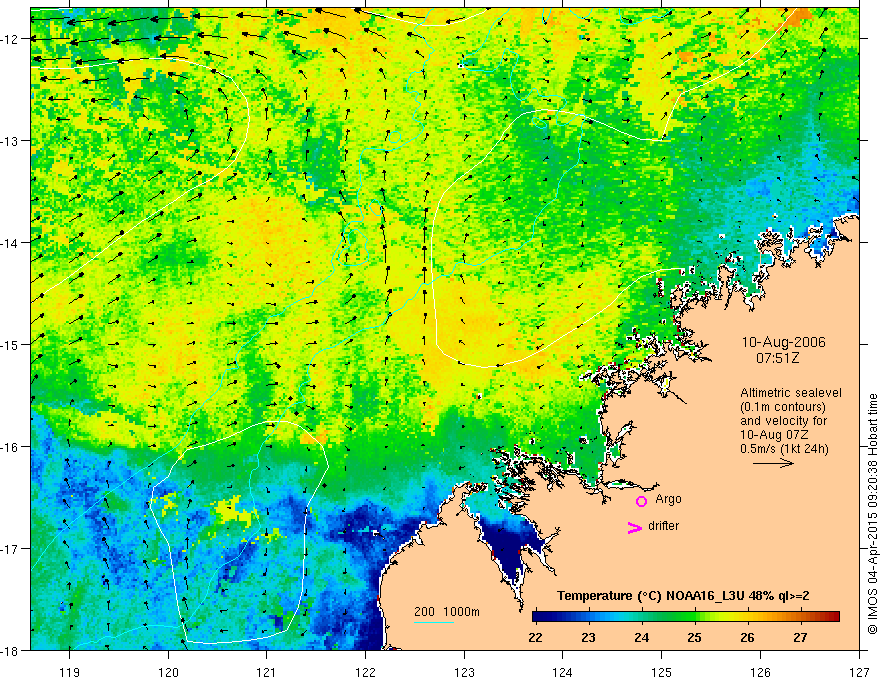Screen dimensions: 880x680
Task: Click the magenta Argo circle legend symbol
Action: [641, 500]
